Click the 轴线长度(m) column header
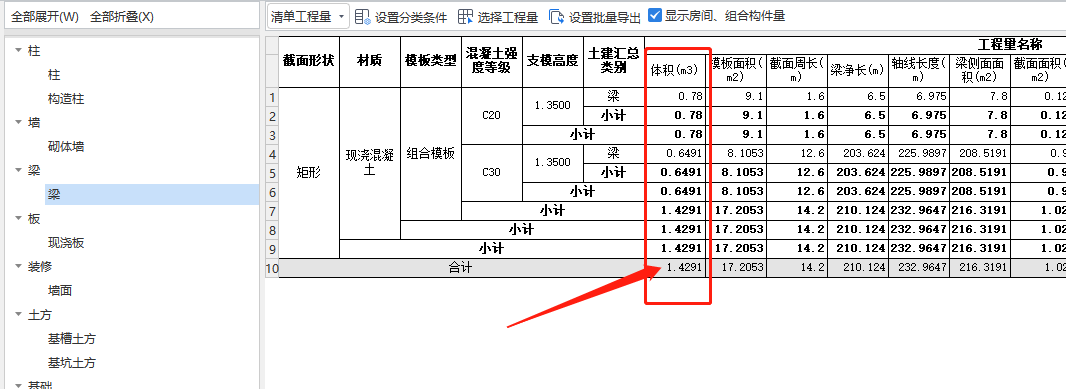This screenshot has width=1066, height=389. (918, 70)
